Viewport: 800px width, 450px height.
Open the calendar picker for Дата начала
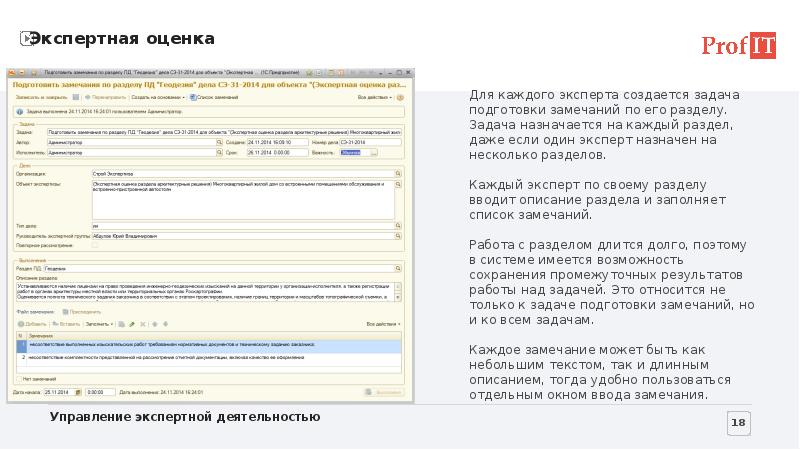point(78,391)
